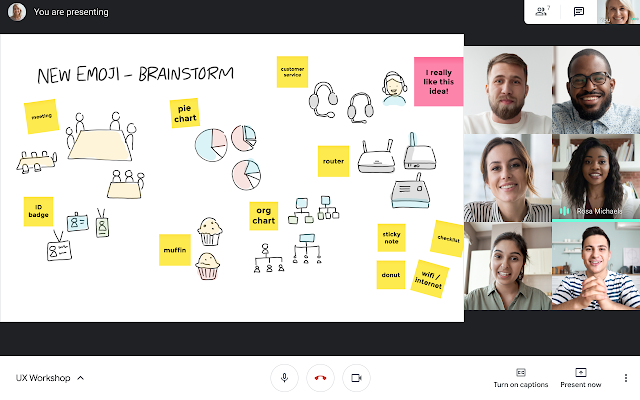Select Rosa Michaels' video tile
Viewport: 640px width, 400px height.
[x=596, y=177]
